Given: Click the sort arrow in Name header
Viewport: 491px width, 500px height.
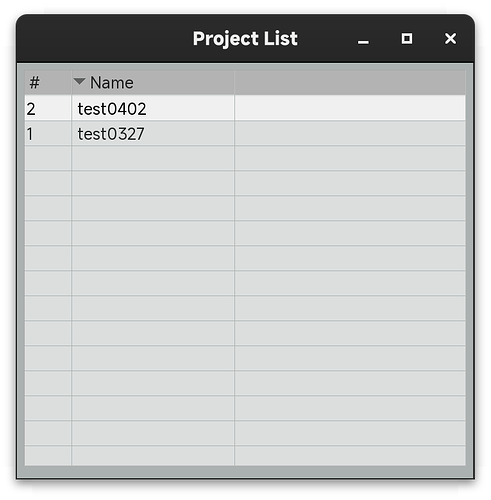Looking at the screenshot, I should click(x=79, y=81).
